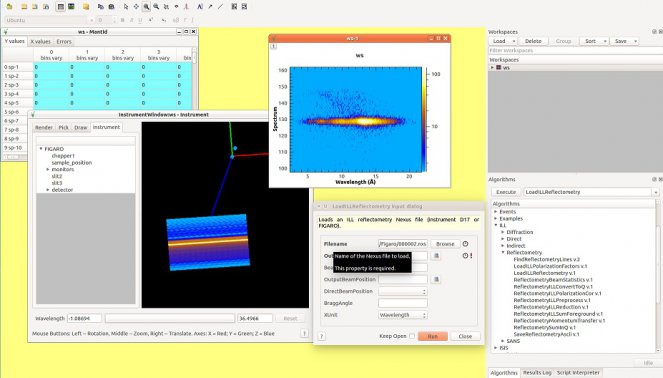This screenshot has height=378, width=663.
Task: Open the DirectBeamPosition dropdown
Action: pyautogui.click(x=403, y=291)
